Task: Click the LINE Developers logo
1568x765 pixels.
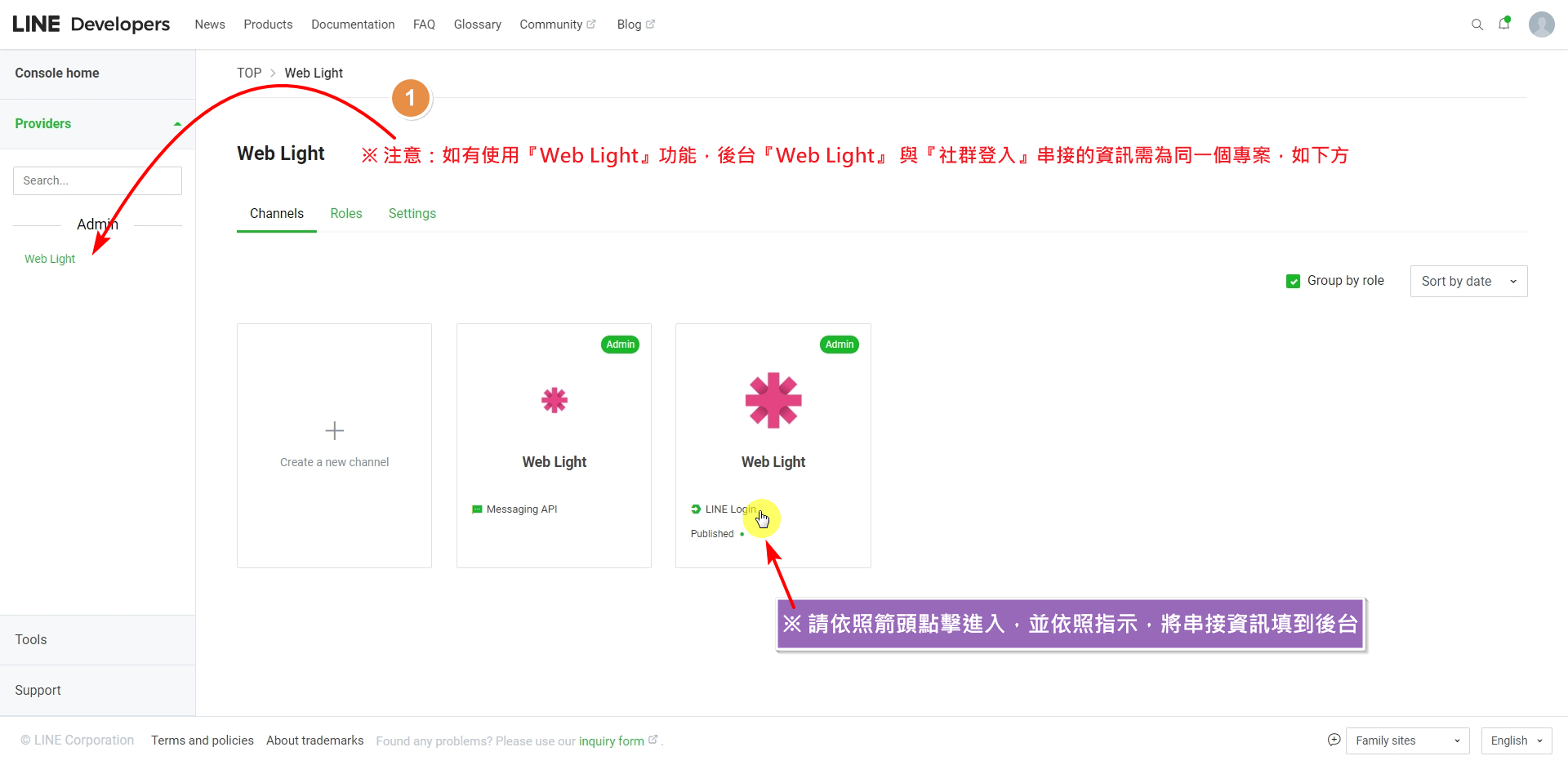Action: pos(91,24)
